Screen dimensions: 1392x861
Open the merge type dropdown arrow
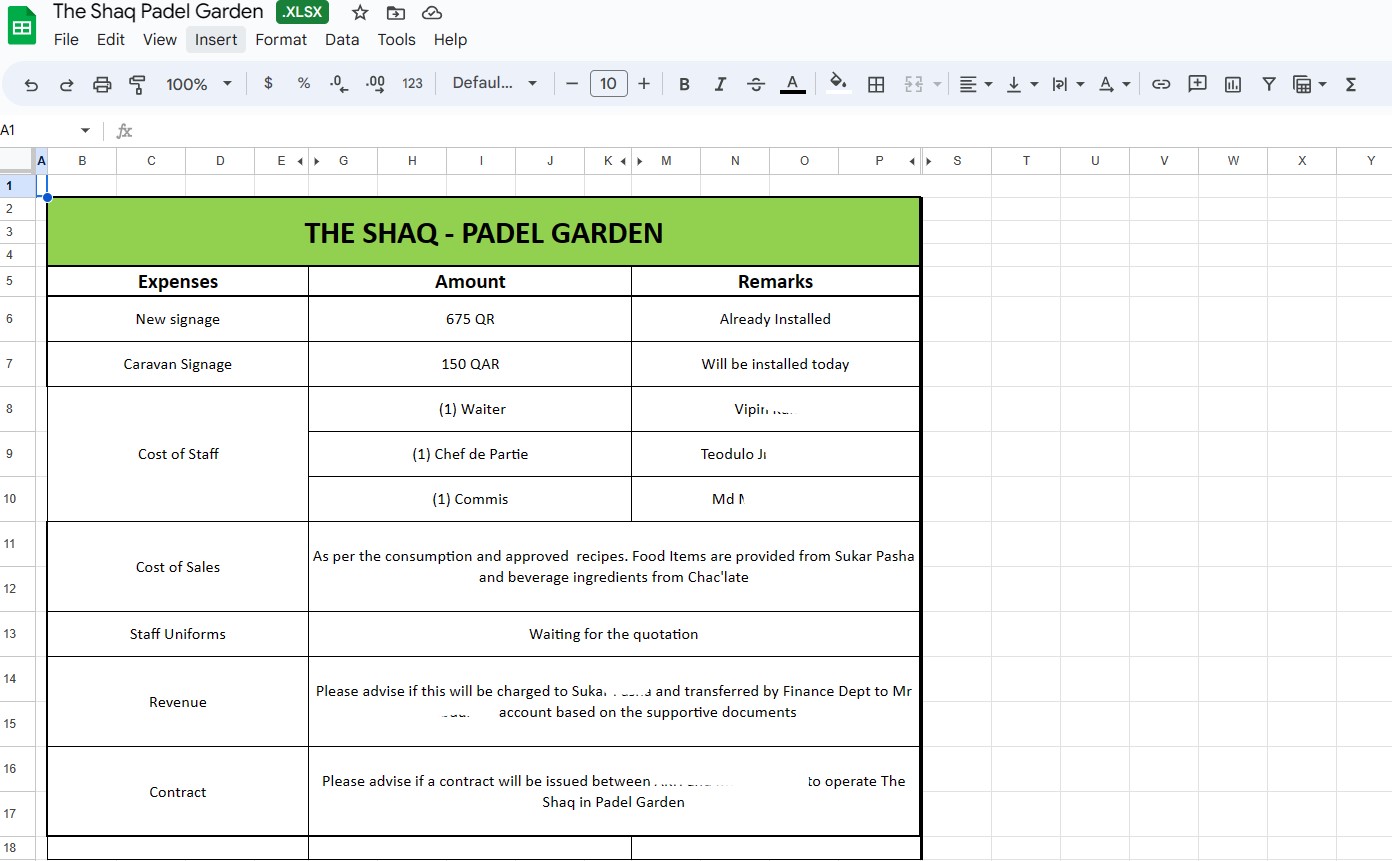click(x=937, y=84)
